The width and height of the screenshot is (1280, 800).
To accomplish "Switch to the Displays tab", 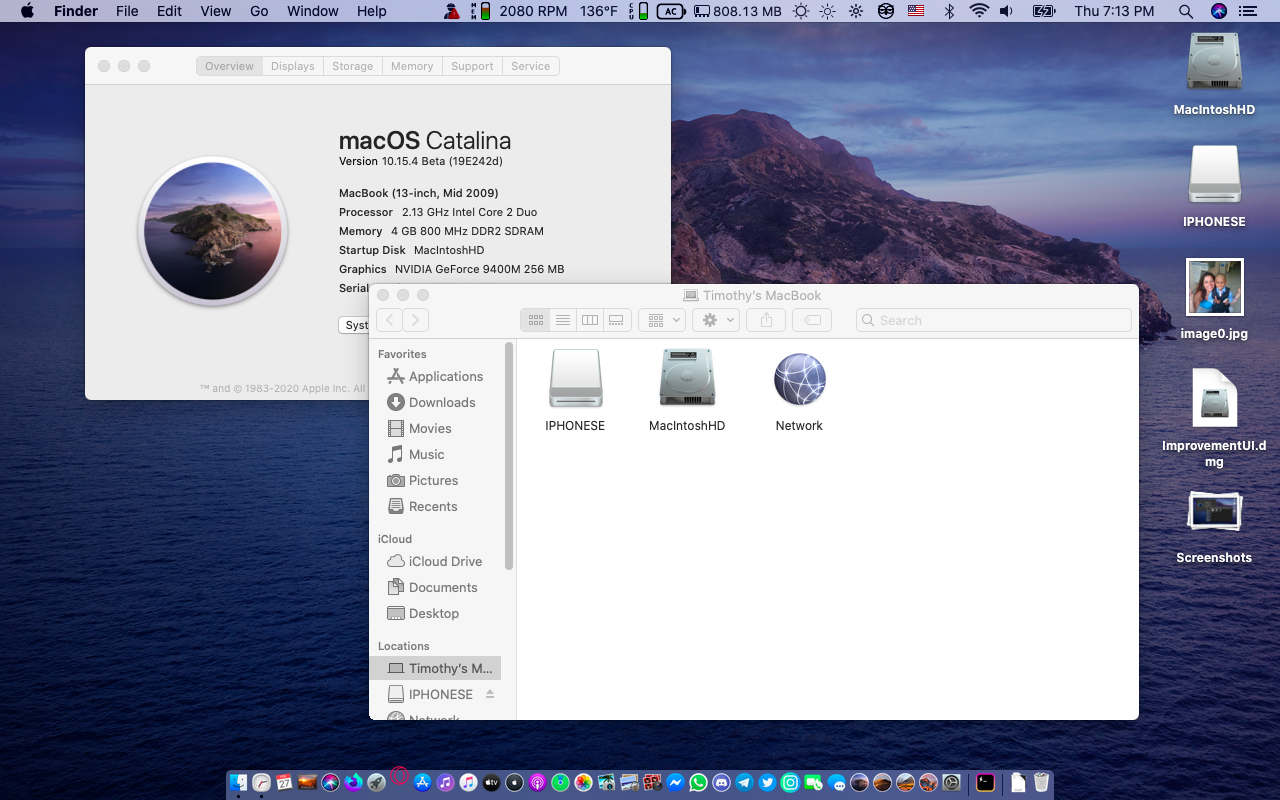I will (293, 66).
